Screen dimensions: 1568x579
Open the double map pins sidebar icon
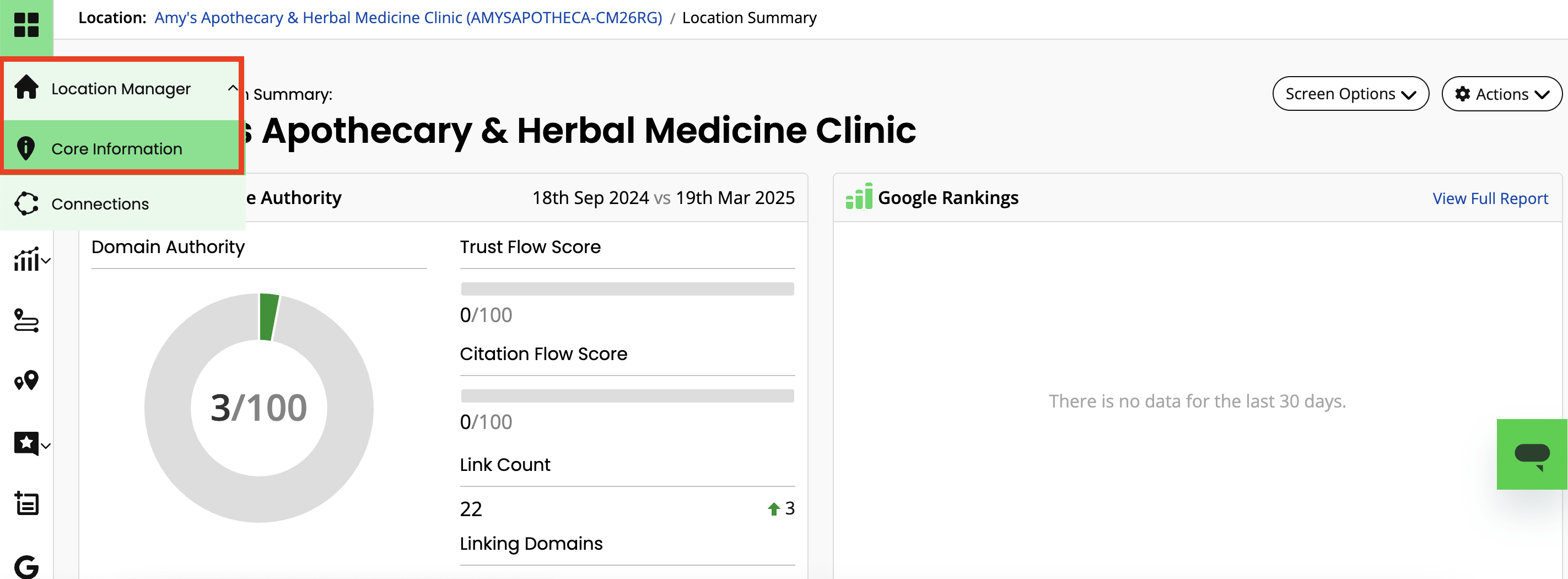(26, 380)
